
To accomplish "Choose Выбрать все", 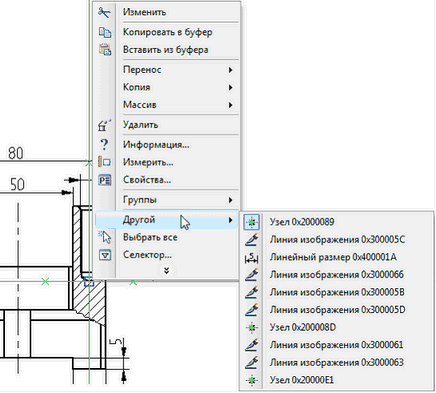I will click(166, 237).
